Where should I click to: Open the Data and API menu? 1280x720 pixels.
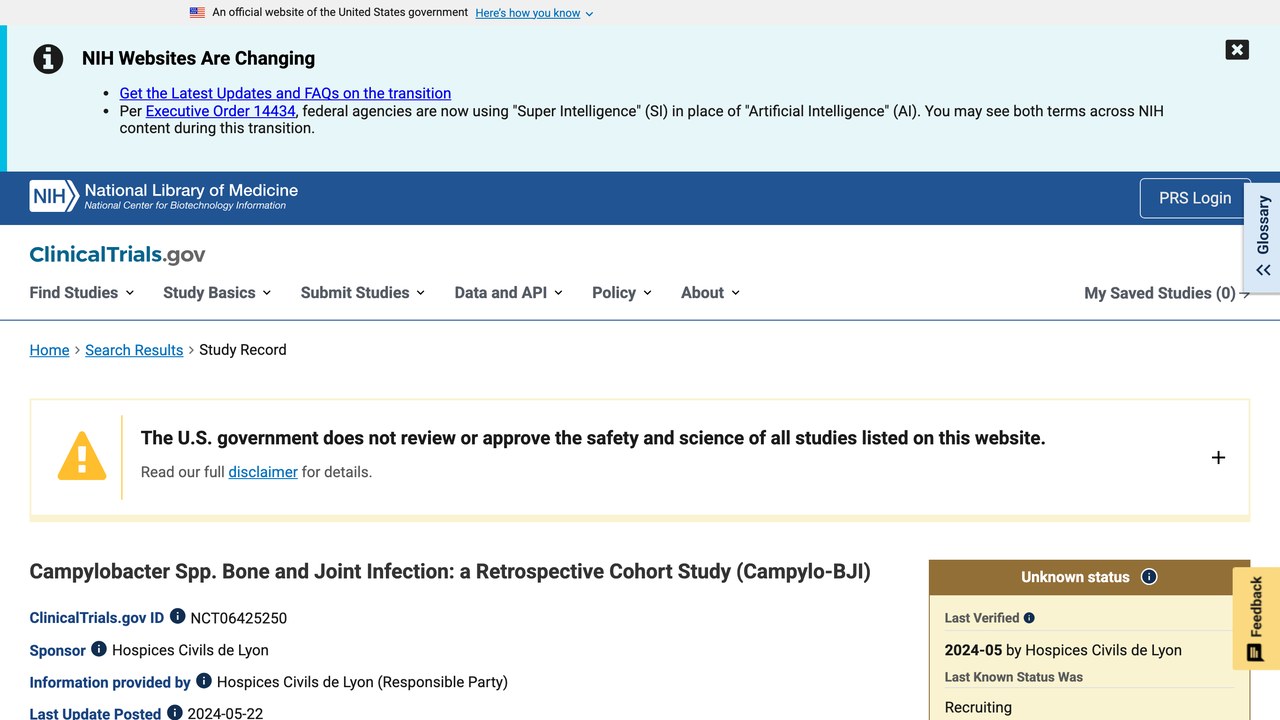coord(509,293)
